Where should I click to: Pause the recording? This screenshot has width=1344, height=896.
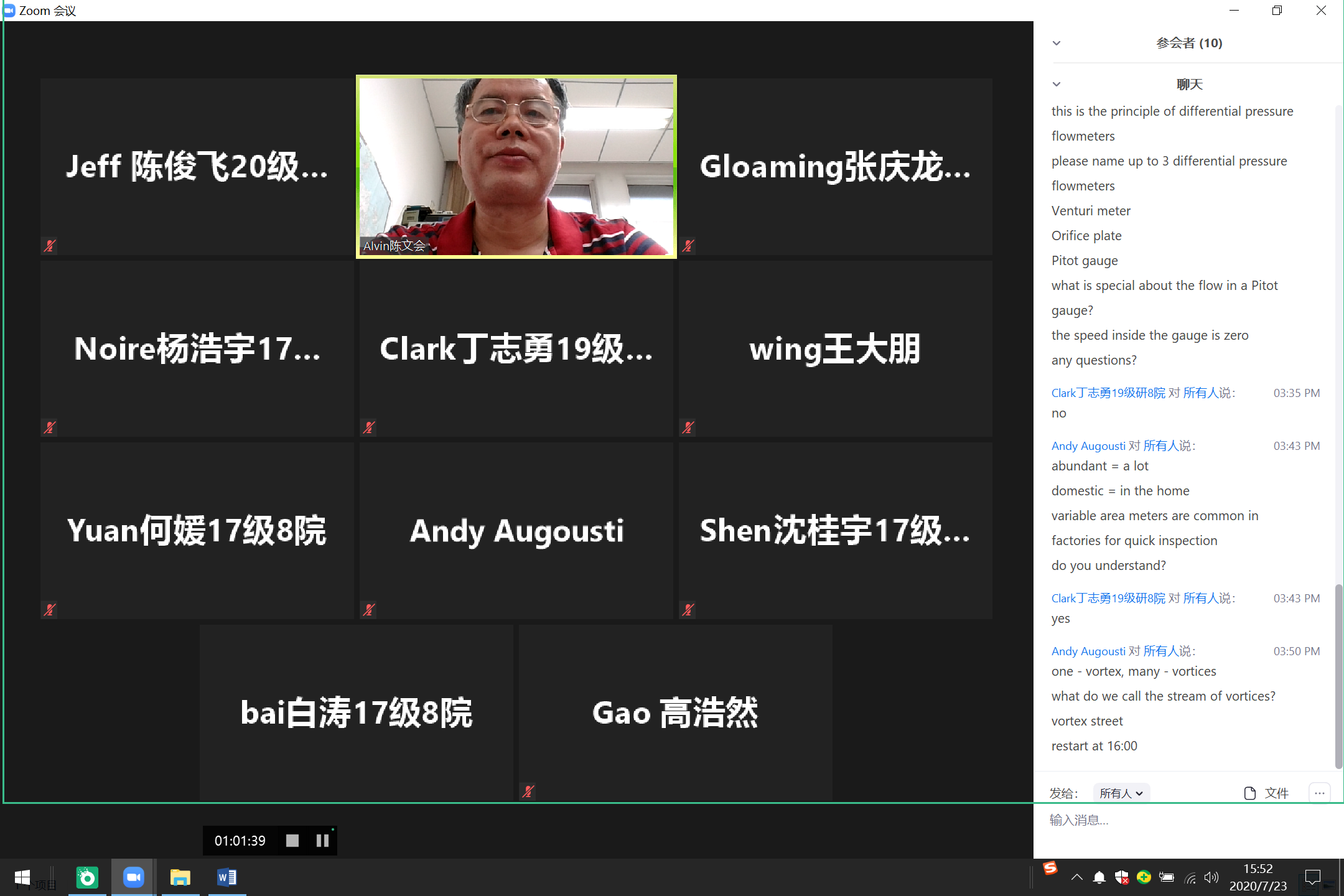click(x=322, y=841)
